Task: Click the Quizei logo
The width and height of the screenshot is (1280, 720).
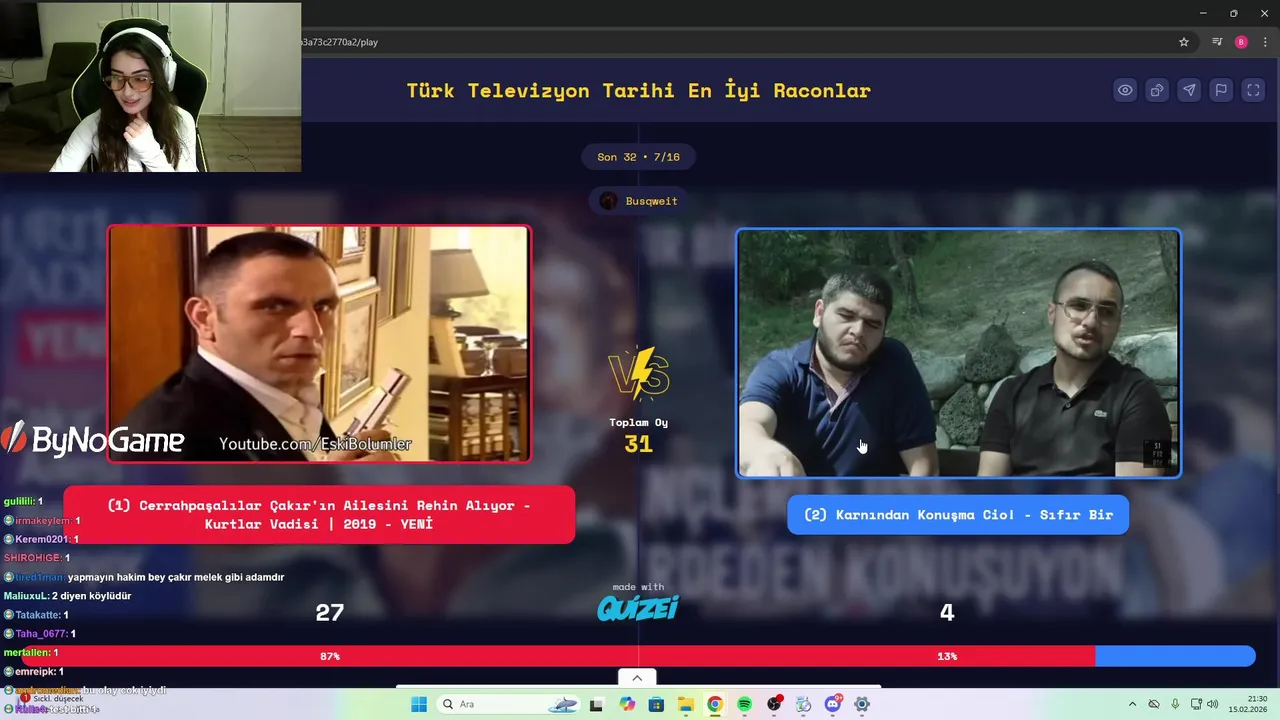Action: [638, 607]
